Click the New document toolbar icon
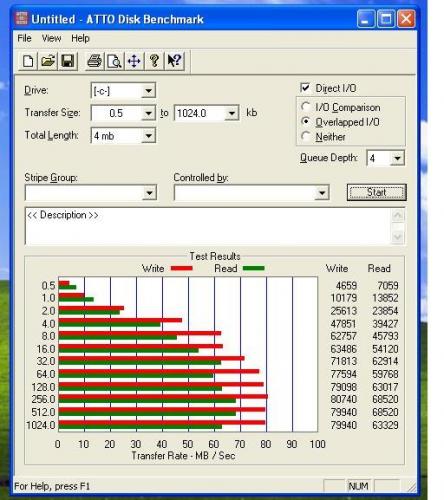Viewport: 444px width, 500px height. coord(28,61)
